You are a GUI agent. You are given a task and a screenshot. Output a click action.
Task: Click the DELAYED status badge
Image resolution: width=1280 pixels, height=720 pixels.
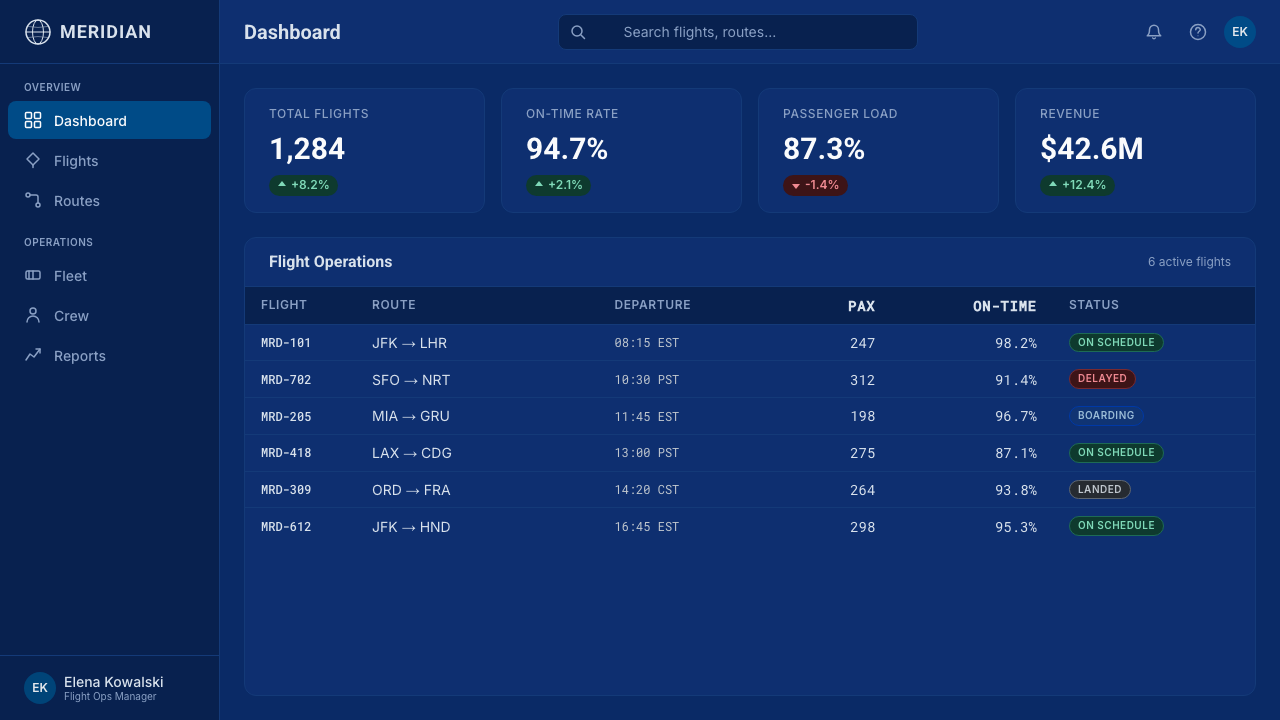pos(1102,379)
